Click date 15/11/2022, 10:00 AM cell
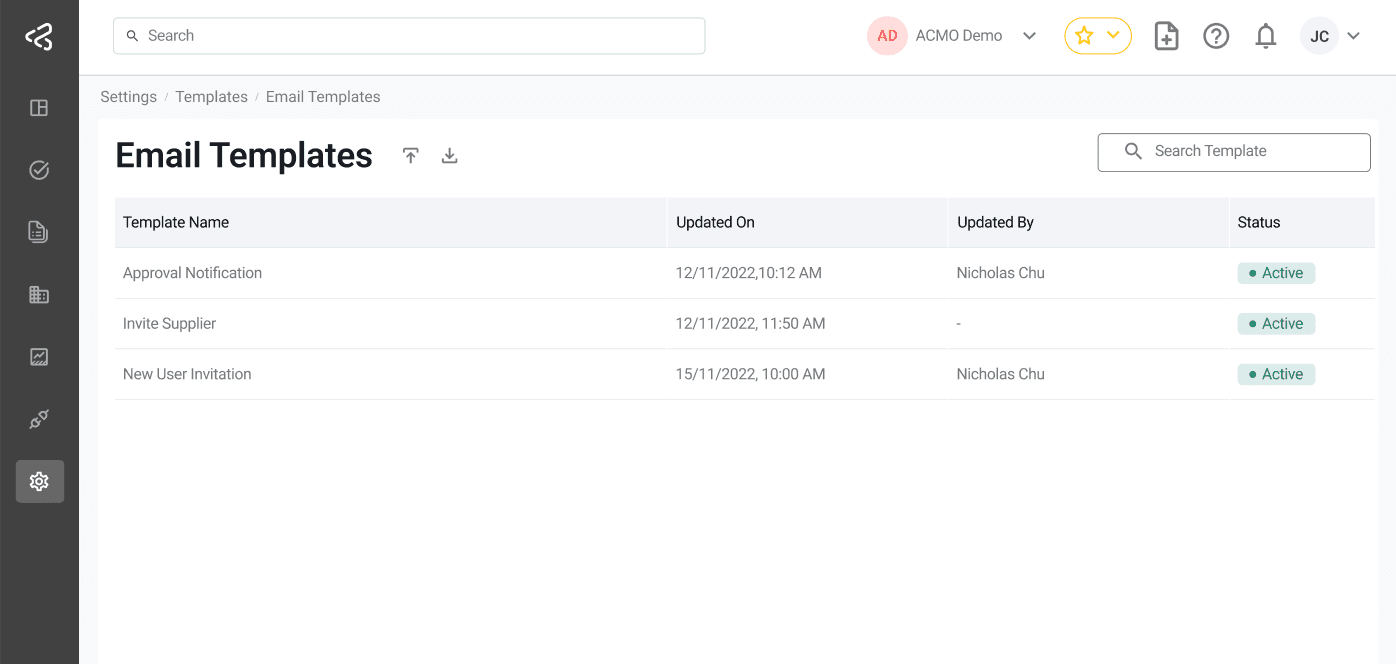The image size is (1396, 664). [x=751, y=374]
